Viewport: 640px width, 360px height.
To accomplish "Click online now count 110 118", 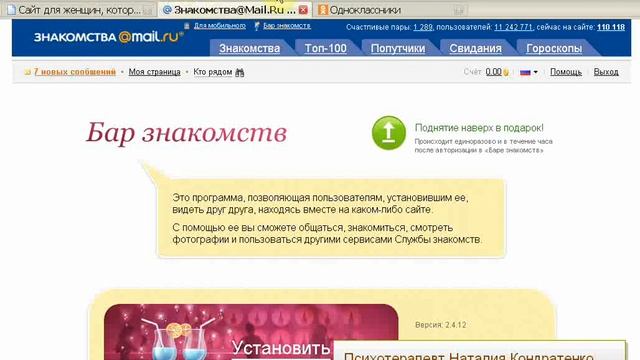I will [611, 27].
